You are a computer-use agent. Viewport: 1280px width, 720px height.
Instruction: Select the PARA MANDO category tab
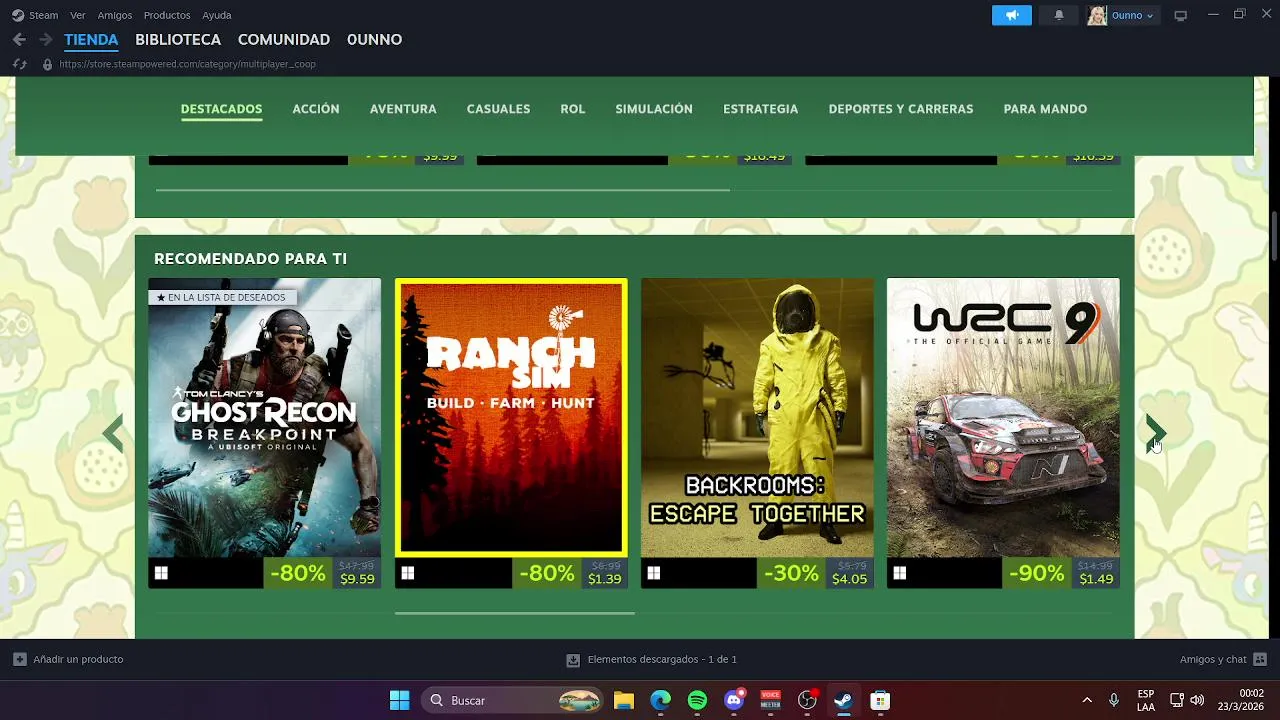(1045, 109)
